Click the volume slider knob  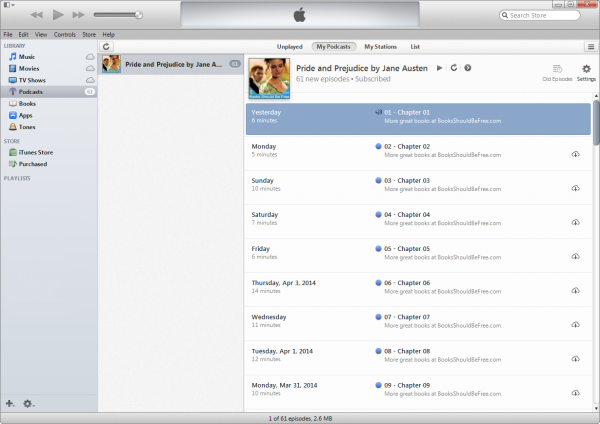pos(139,15)
